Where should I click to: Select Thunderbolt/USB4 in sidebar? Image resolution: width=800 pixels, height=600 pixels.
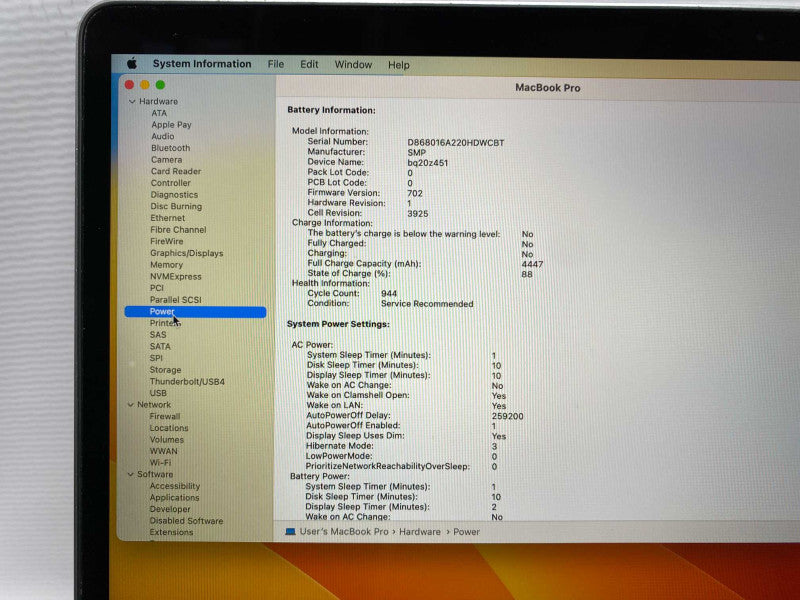point(187,382)
